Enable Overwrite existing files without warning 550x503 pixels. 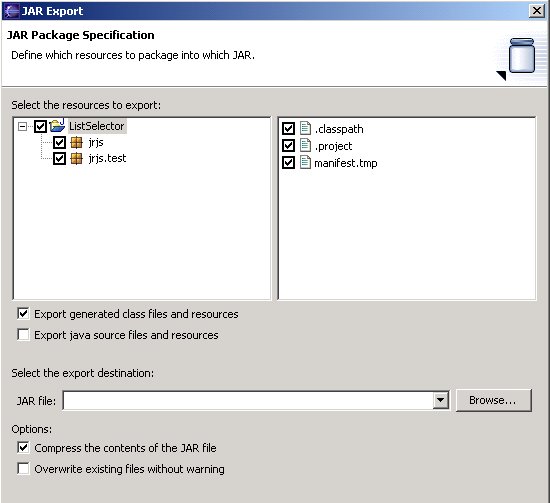pyautogui.click(x=23, y=469)
